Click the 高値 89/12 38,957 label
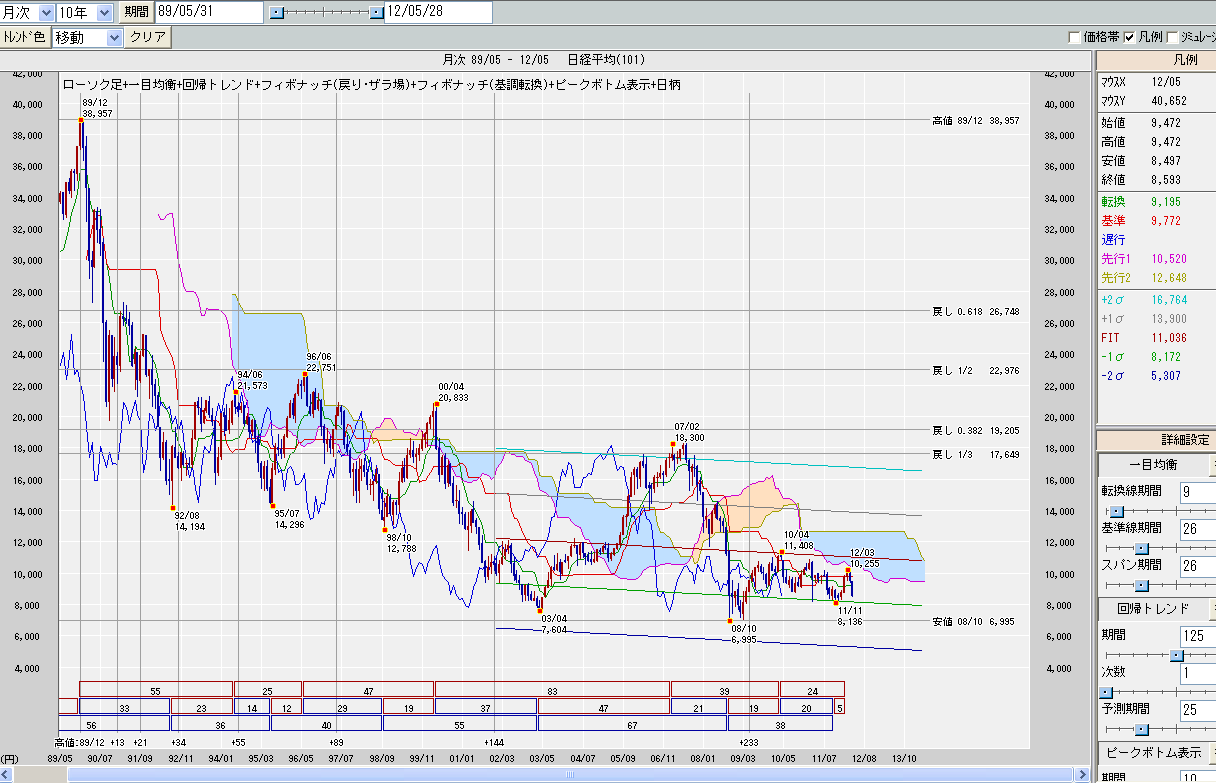This screenshot has height=783, width=1216. tap(975, 120)
